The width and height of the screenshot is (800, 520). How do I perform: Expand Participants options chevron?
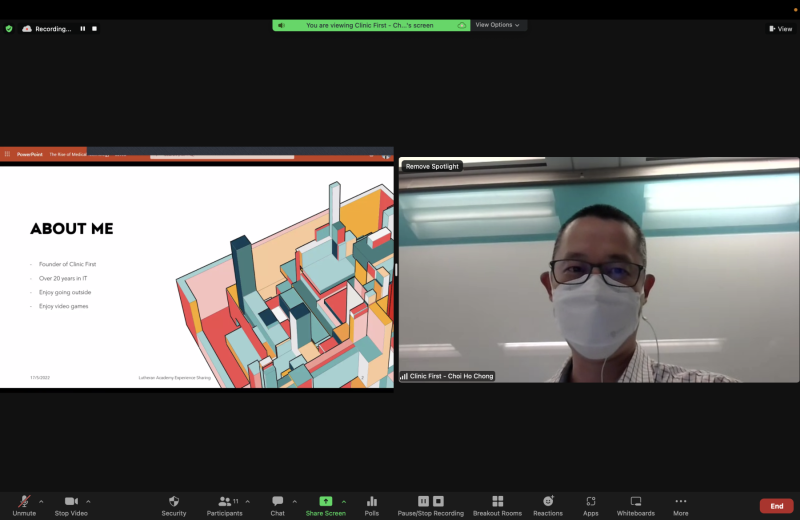[247, 502]
